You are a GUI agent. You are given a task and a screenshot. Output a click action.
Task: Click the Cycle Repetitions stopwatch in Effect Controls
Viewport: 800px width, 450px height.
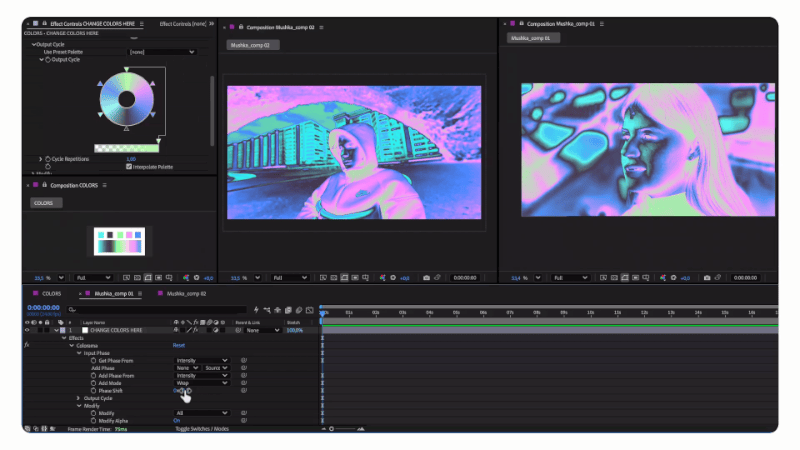pyautogui.click(x=47, y=159)
